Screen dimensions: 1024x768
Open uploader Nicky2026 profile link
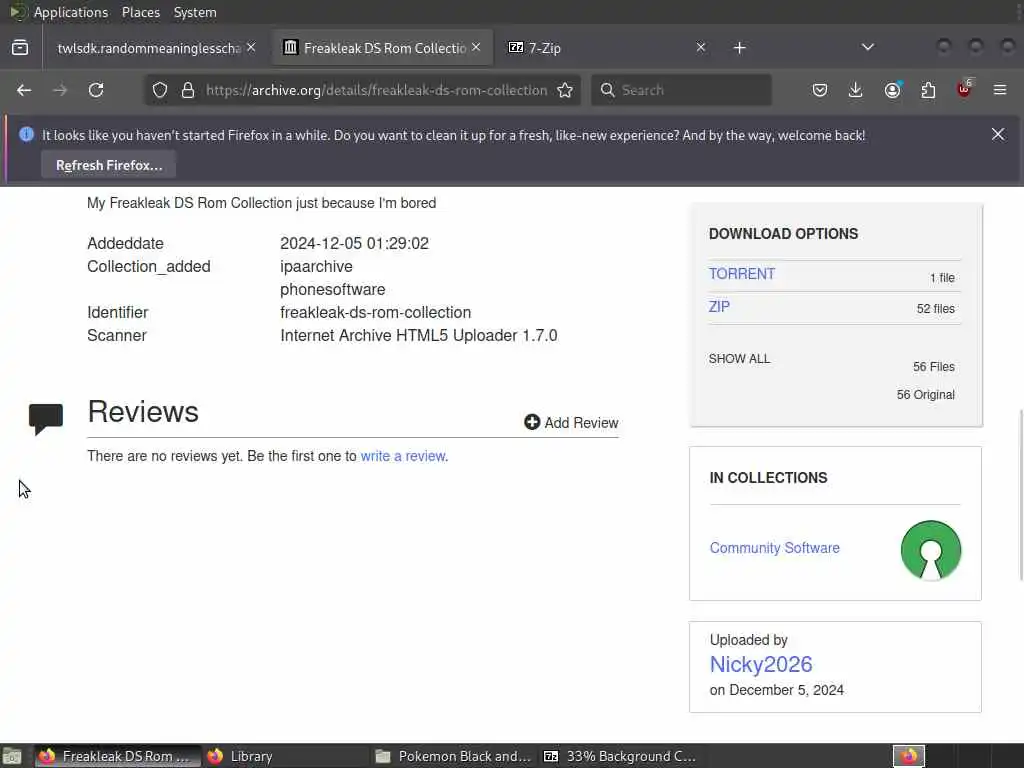[x=761, y=664]
